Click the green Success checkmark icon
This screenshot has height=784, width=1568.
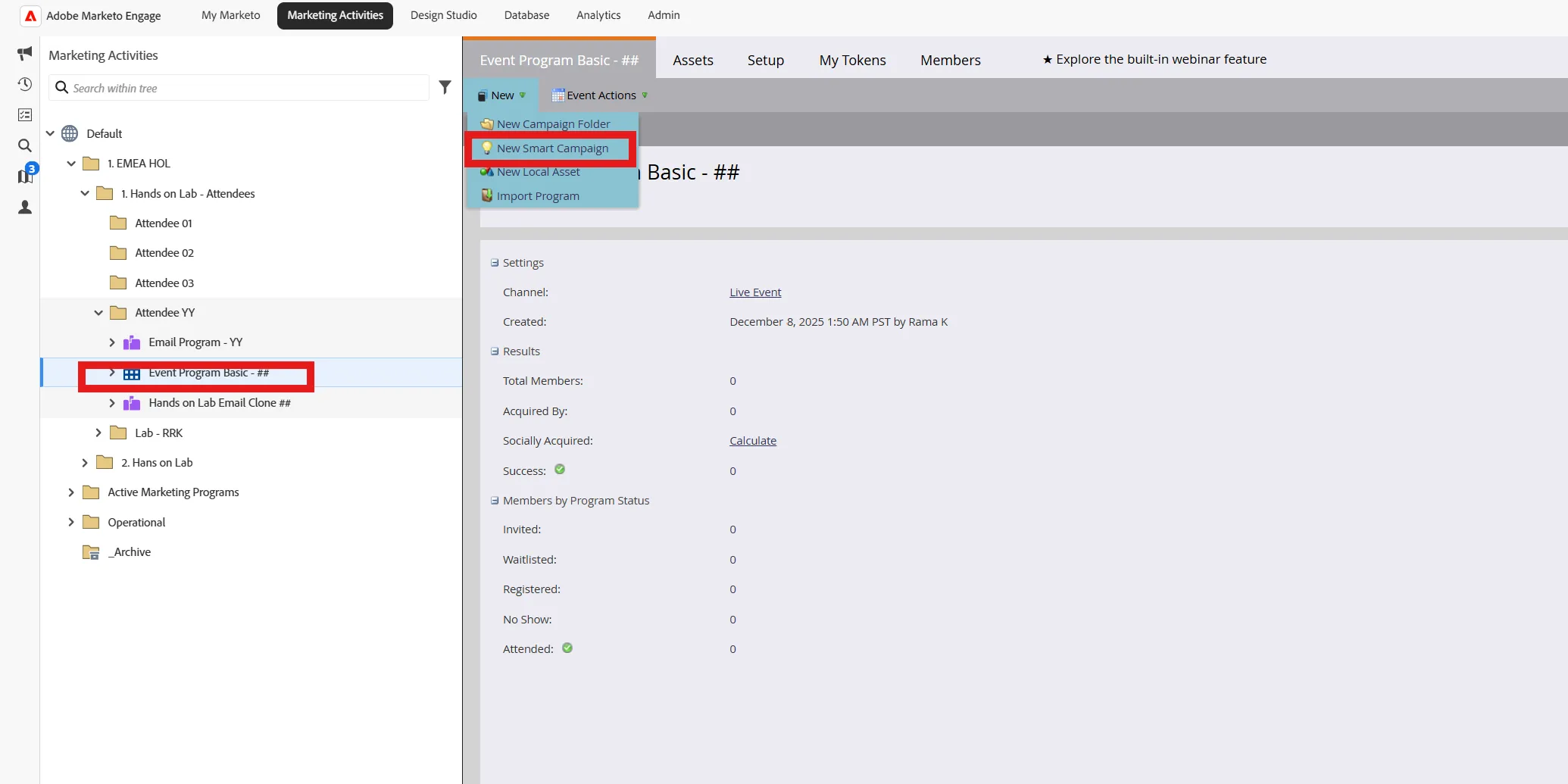coord(560,470)
